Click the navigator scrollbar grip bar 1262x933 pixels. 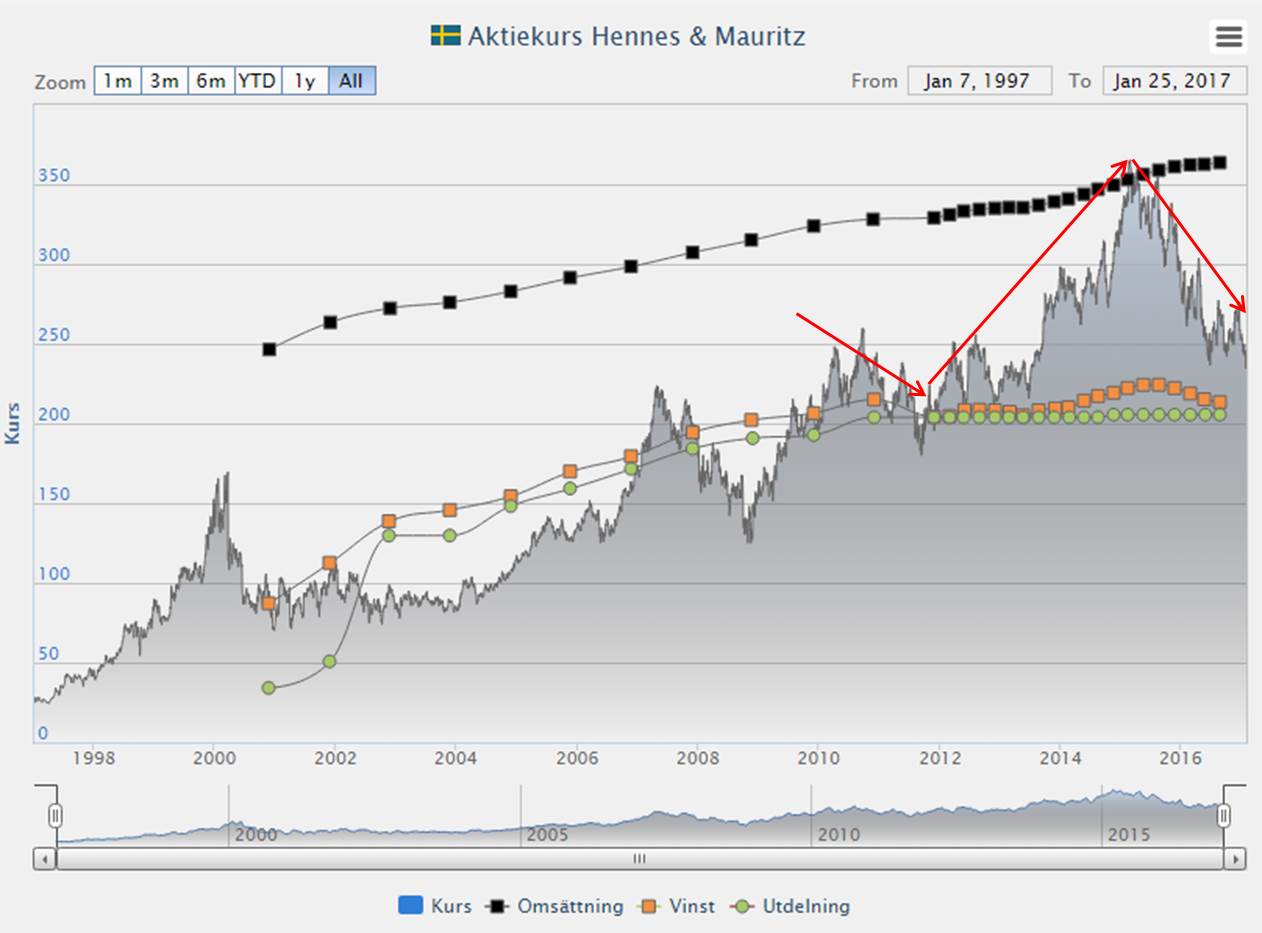pyautogui.click(x=640, y=859)
